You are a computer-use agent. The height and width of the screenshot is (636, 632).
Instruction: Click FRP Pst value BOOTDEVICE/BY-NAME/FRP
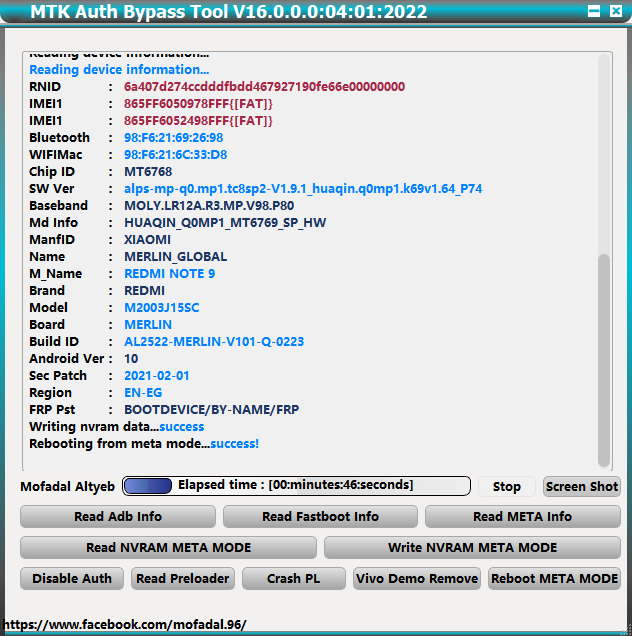pyautogui.click(x=212, y=410)
